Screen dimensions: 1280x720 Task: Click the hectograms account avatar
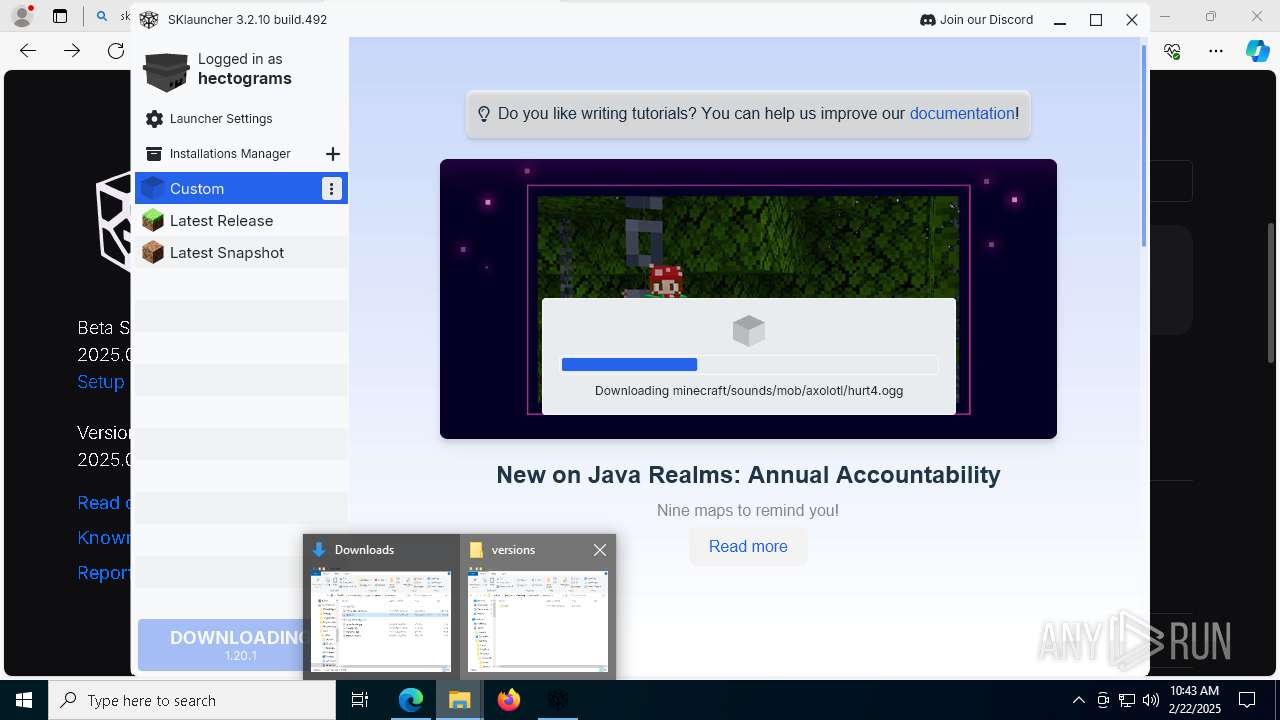[166, 70]
